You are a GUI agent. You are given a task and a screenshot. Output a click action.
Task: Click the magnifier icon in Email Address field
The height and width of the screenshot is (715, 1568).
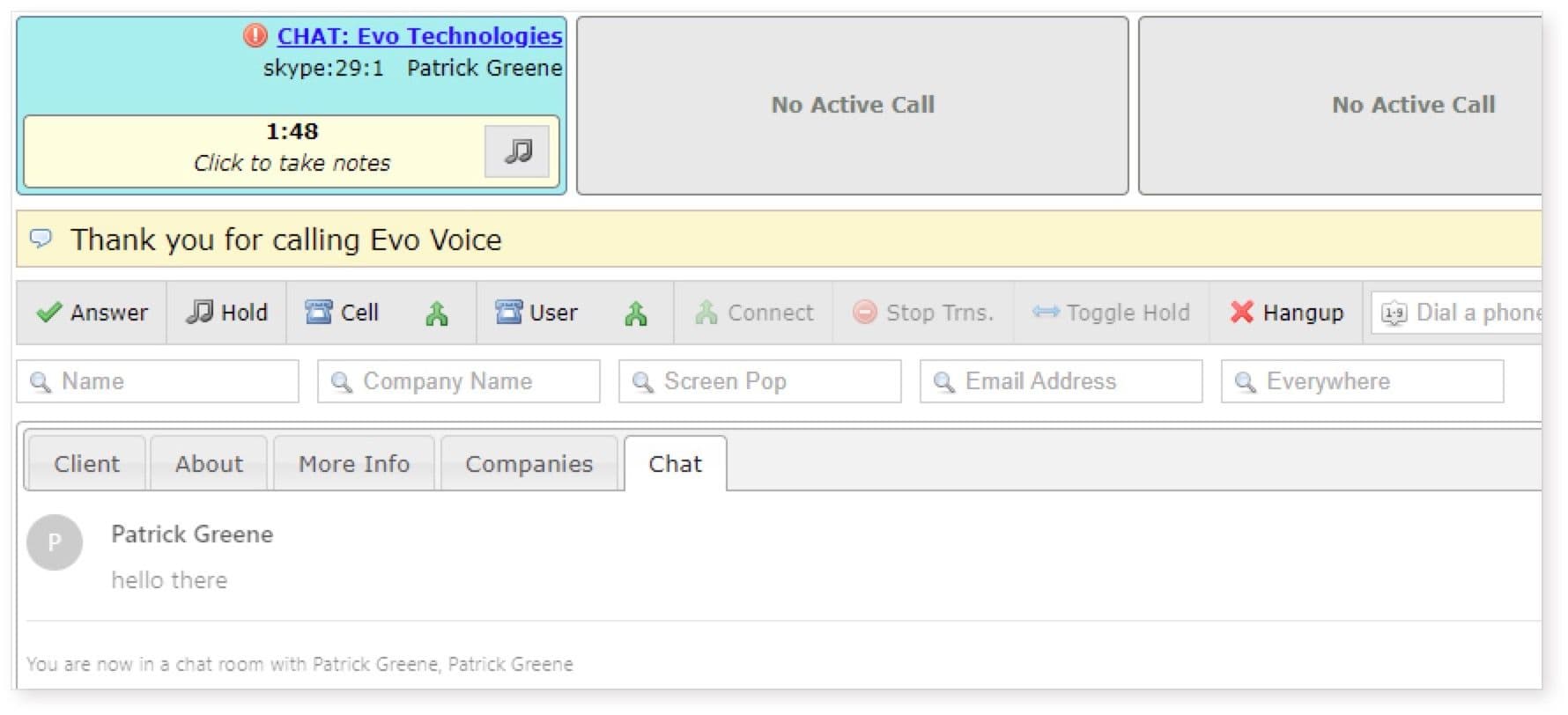944,382
